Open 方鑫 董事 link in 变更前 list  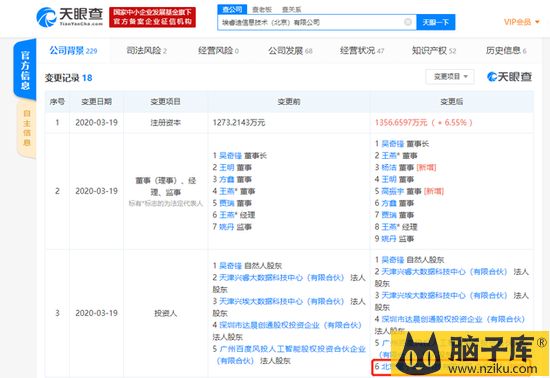(x=227, y=180)
